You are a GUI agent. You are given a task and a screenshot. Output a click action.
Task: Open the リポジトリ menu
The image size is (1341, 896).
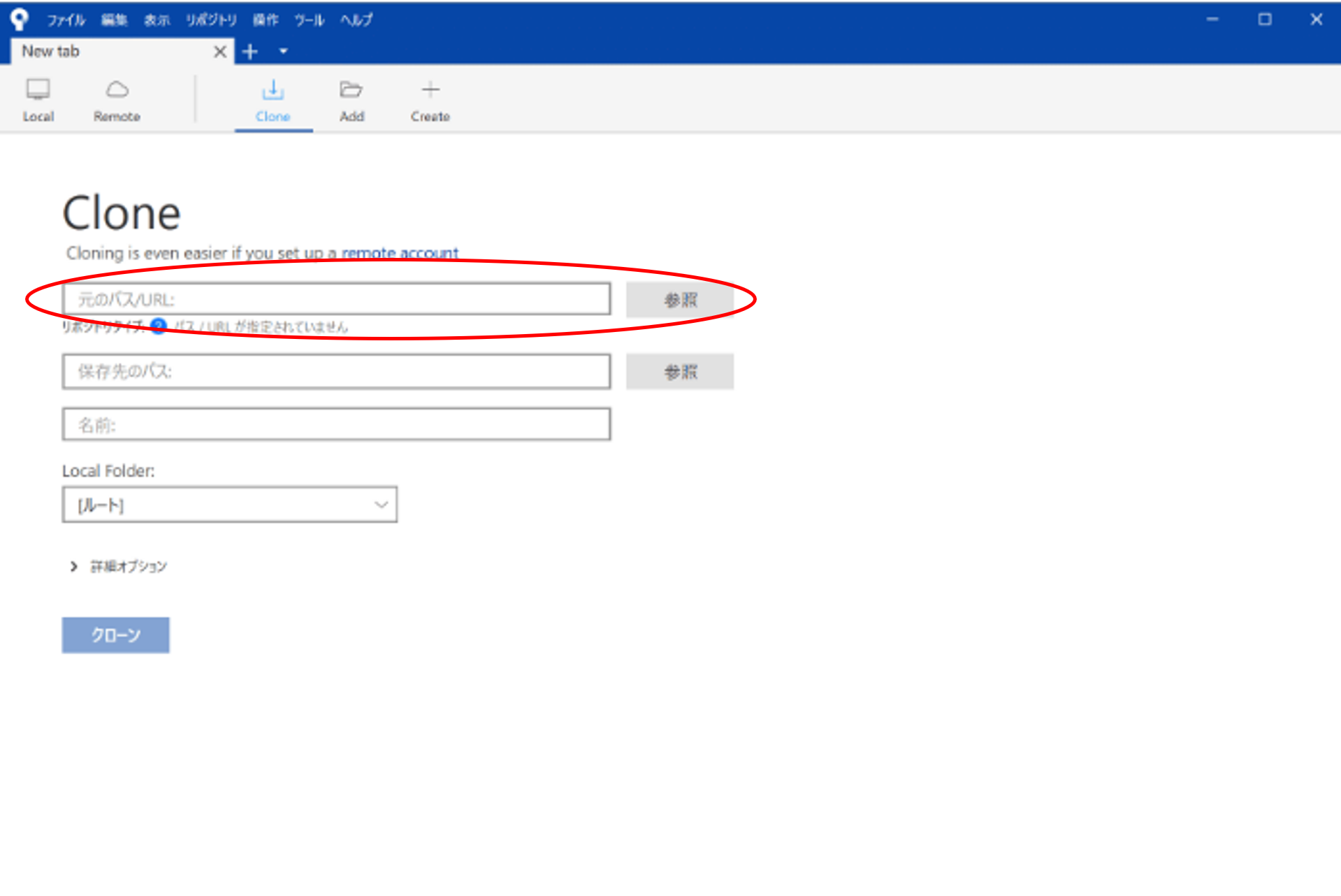tap(210, 20)
